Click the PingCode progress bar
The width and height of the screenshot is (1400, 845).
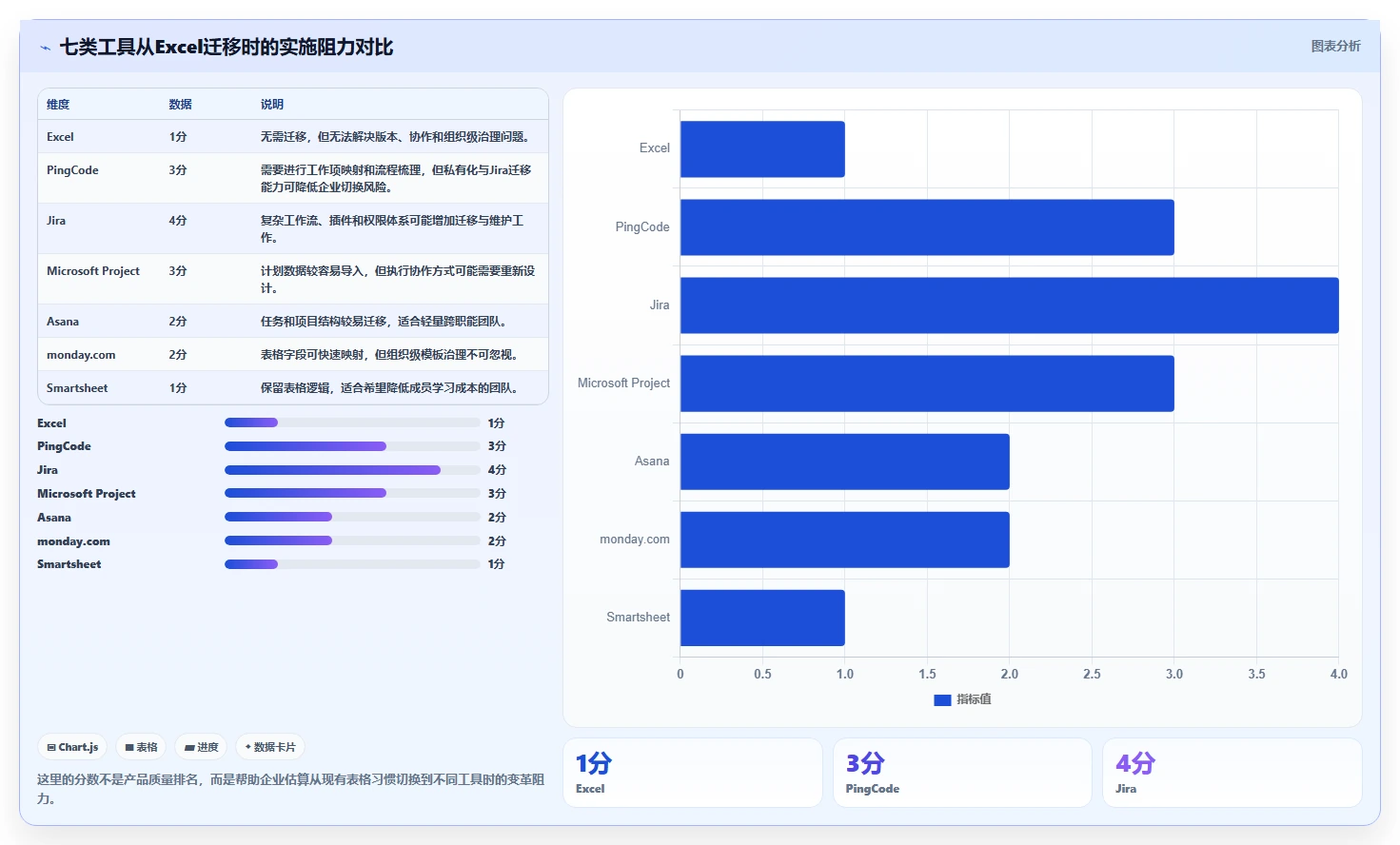352,446
